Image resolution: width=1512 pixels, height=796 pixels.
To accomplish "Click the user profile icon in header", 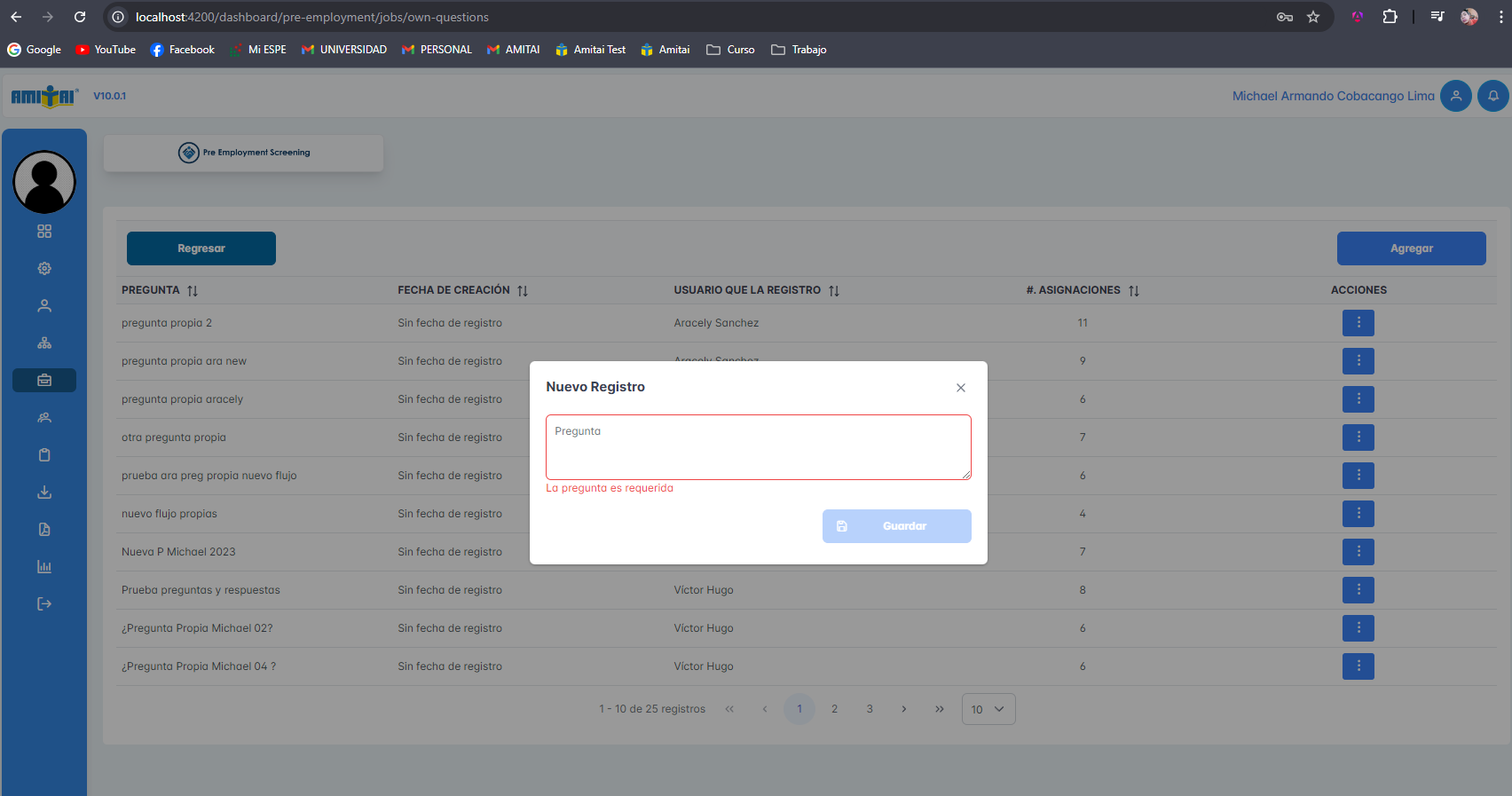I will [1455, 96].
